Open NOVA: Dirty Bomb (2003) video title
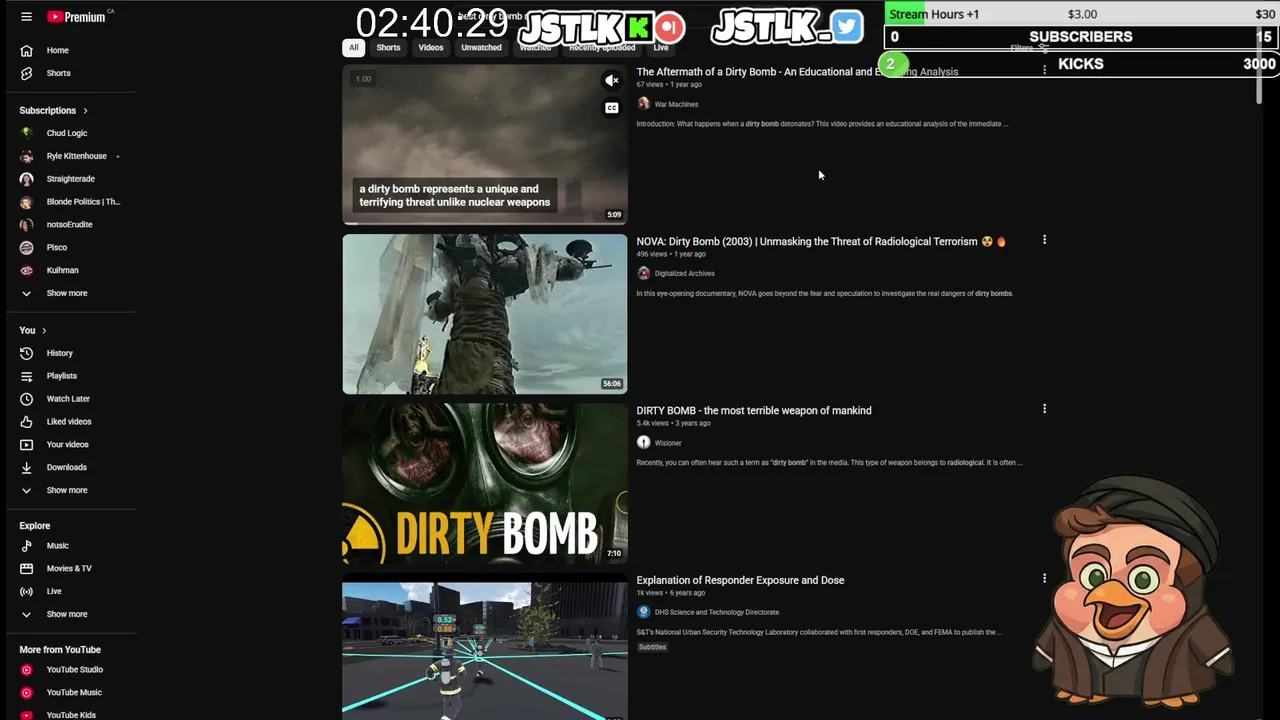 (x=821, y=241)
